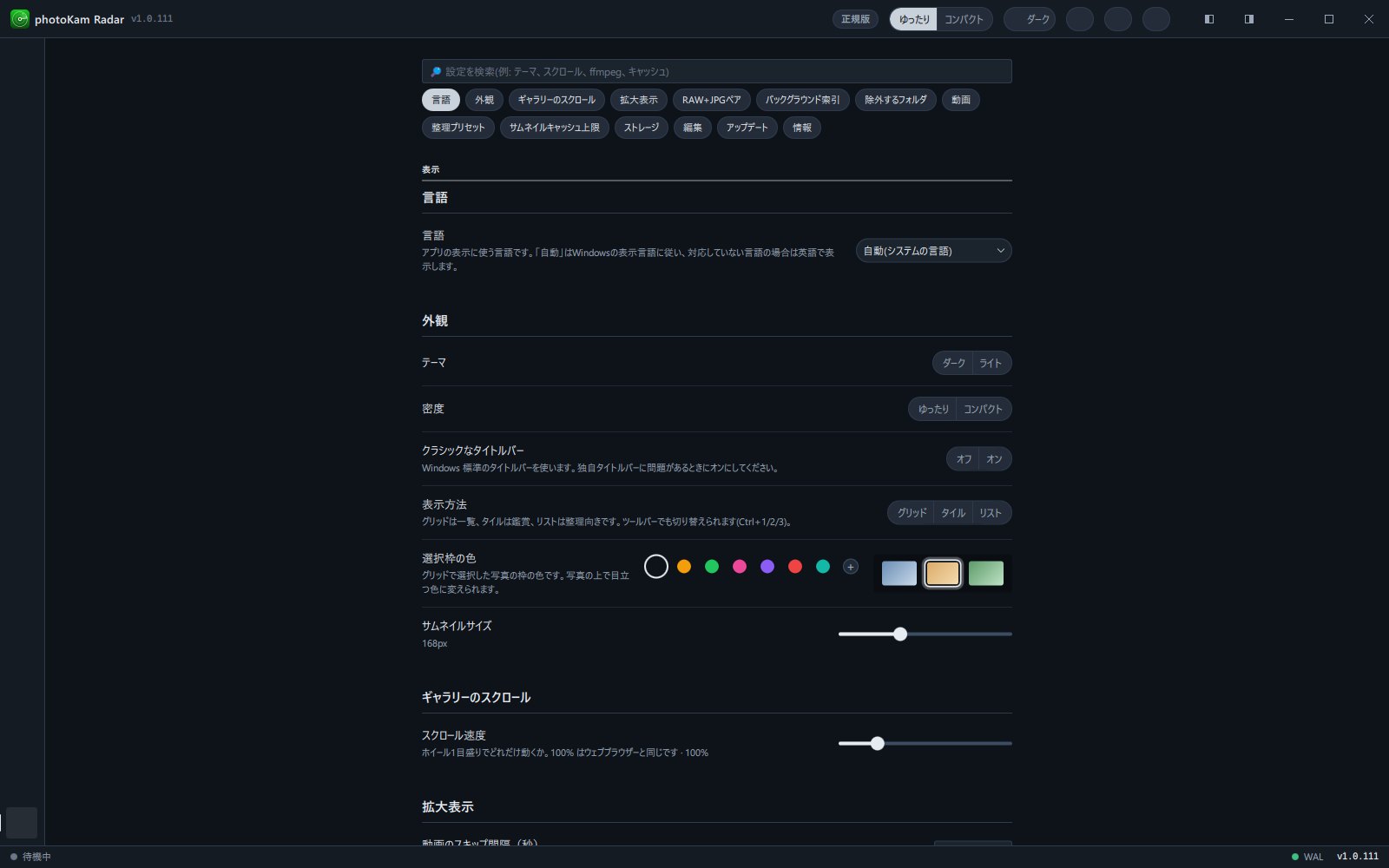The image size is (1389, 868).
Task: Choose the purple selection frame color
Action: click(767, 567)
